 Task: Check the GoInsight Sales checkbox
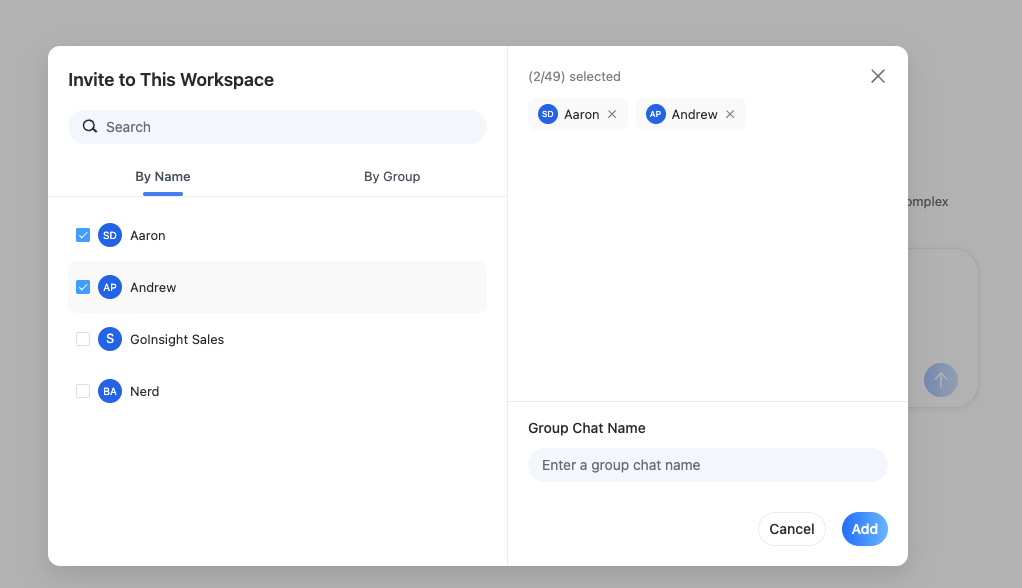click(83, 339)
